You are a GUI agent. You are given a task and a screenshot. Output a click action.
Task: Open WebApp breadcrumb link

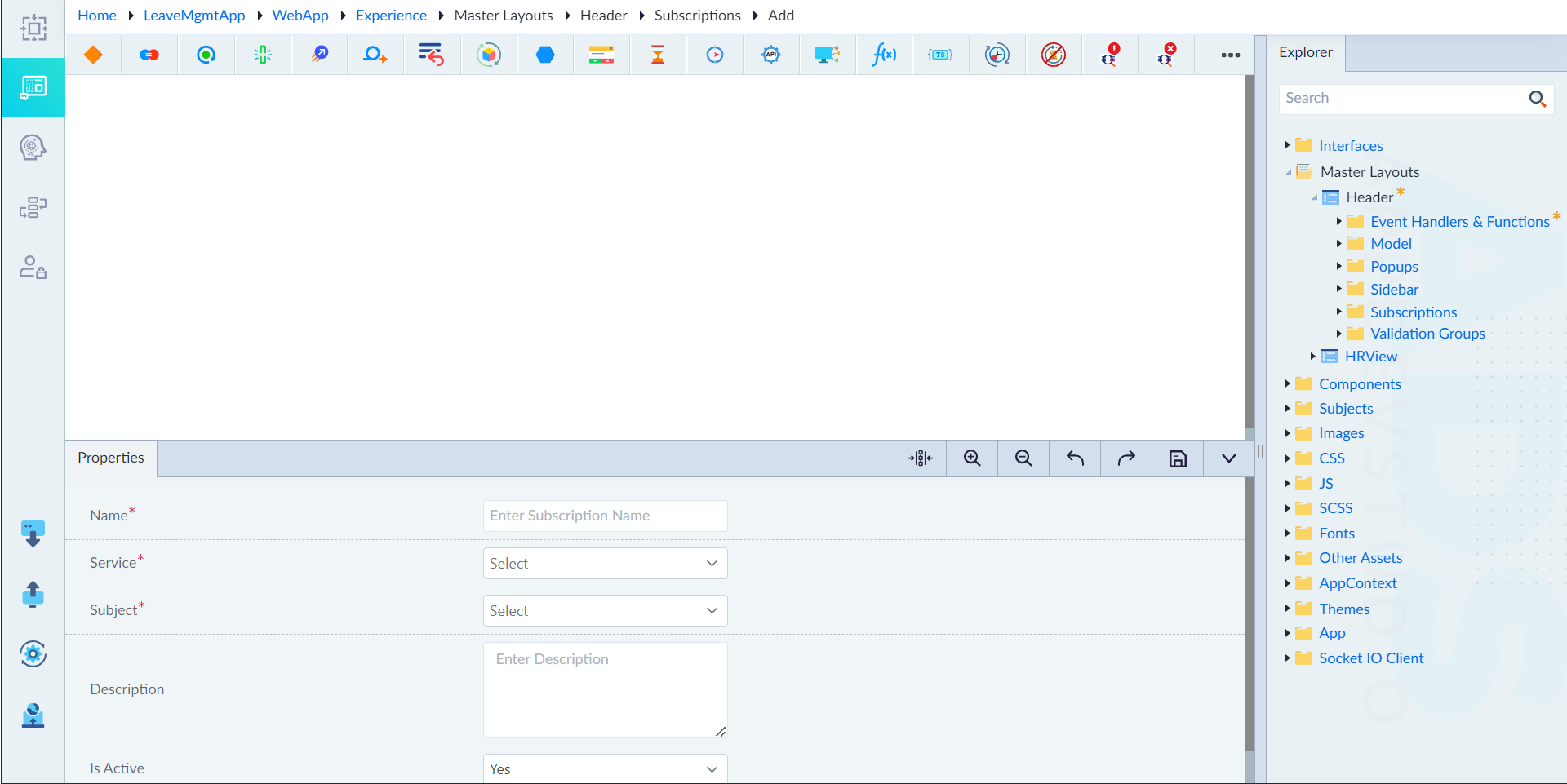click(300, 16)
